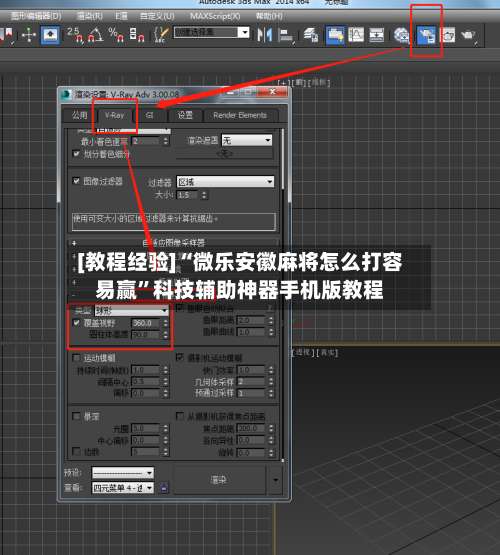Open the MAXScript(X) menu
The height and width of the screenshot is (555, 500).
pos(215,16)
